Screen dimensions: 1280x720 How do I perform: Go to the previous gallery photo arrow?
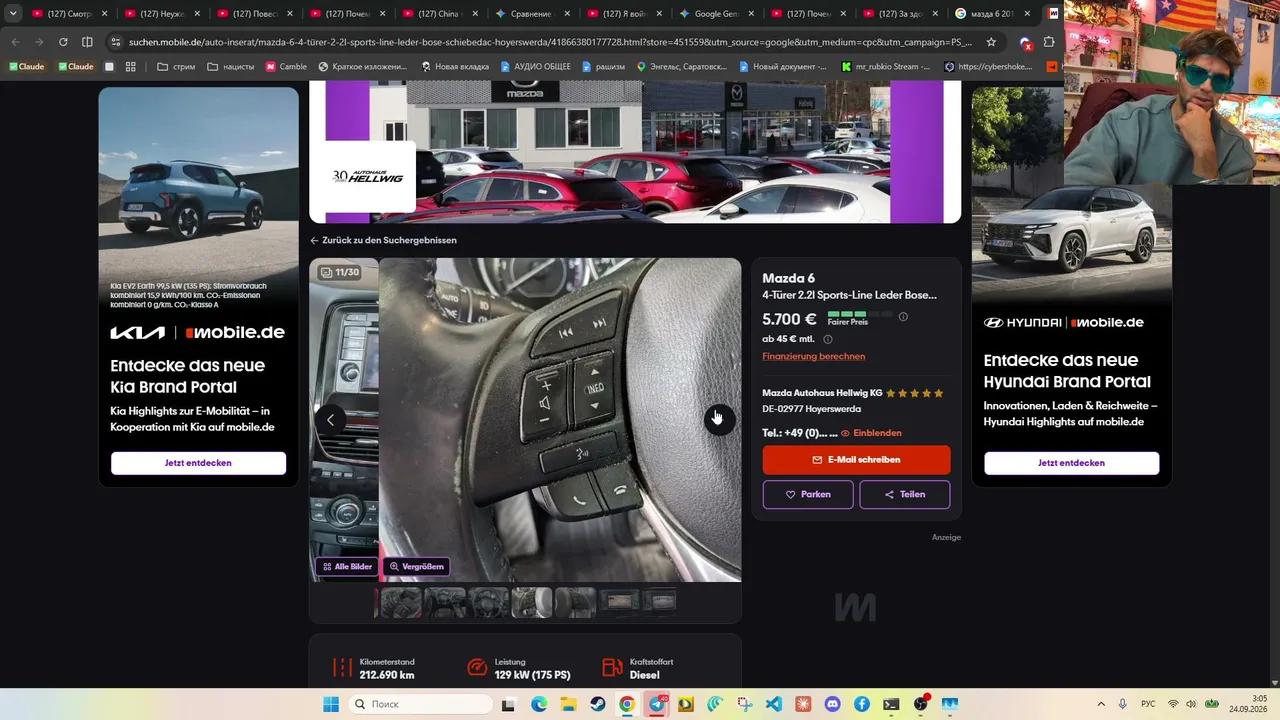331,420
